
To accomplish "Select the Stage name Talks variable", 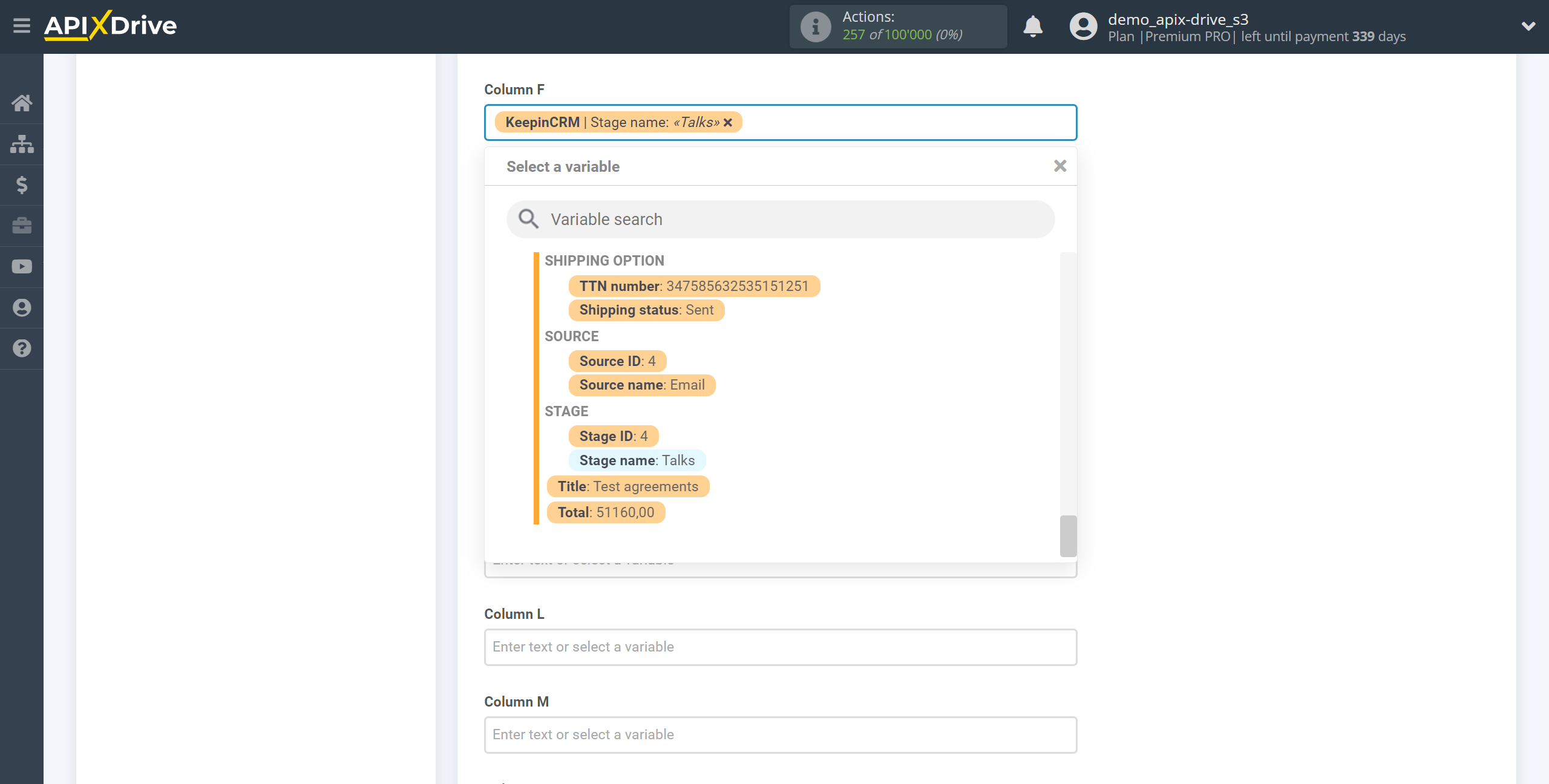I will 637,460.
